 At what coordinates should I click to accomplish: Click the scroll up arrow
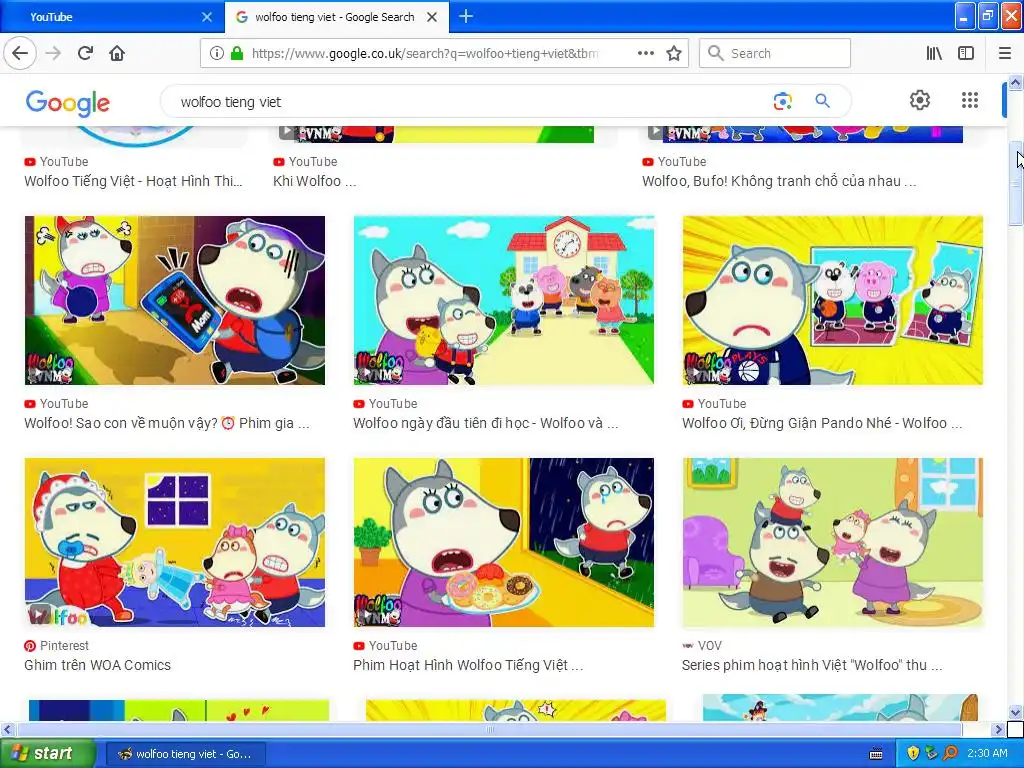pos(1016,82)
